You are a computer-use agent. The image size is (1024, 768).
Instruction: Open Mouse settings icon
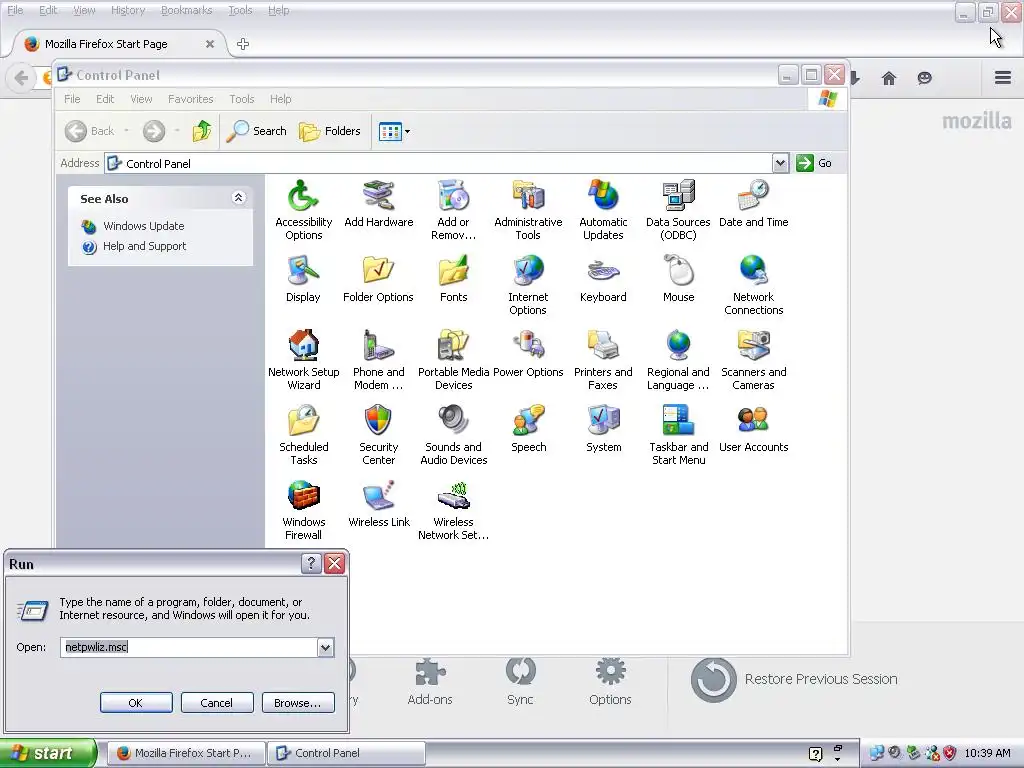pyautogui.click(x=679, y=279)
